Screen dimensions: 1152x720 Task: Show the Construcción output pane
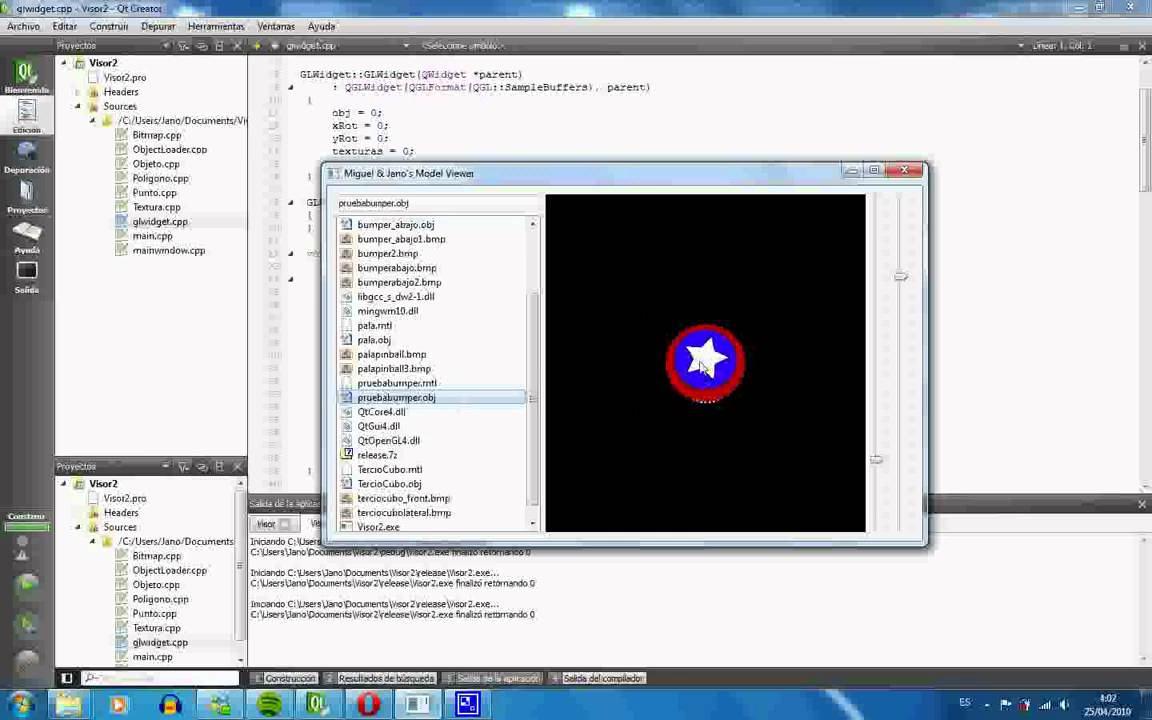[284, 678]
